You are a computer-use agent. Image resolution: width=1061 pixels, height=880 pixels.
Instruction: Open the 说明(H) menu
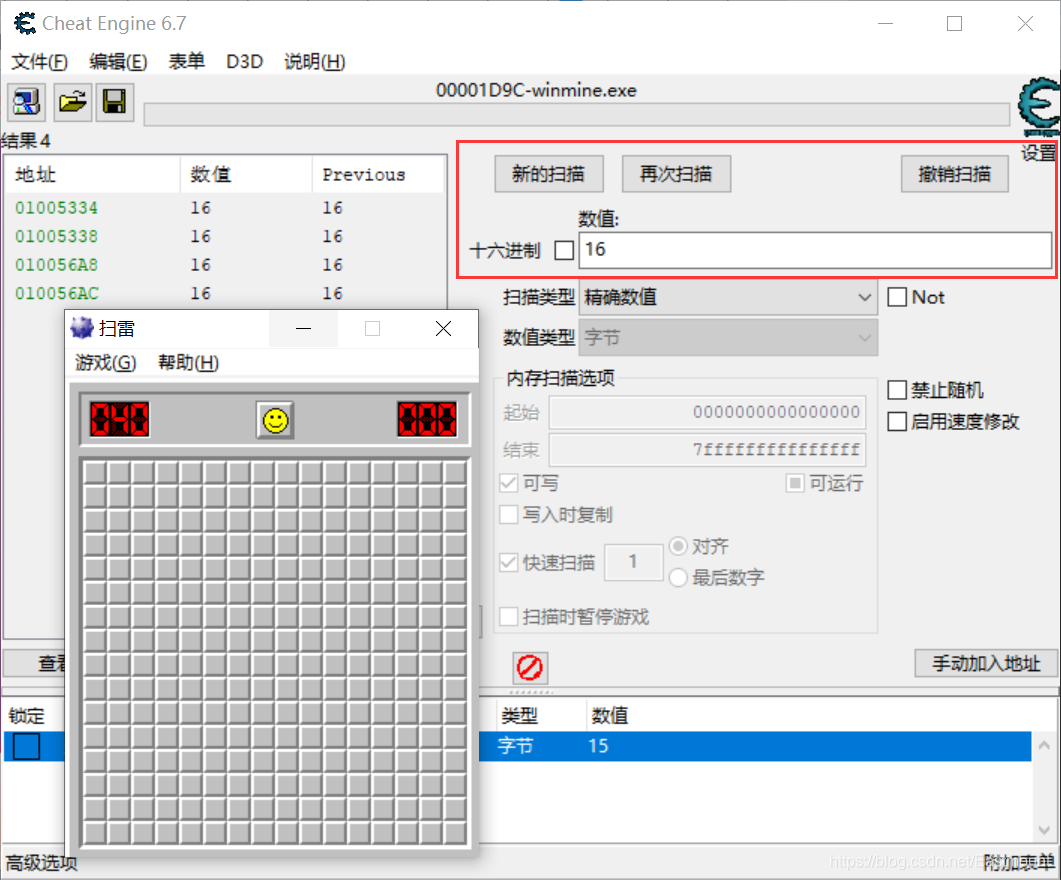coord(315,62)
